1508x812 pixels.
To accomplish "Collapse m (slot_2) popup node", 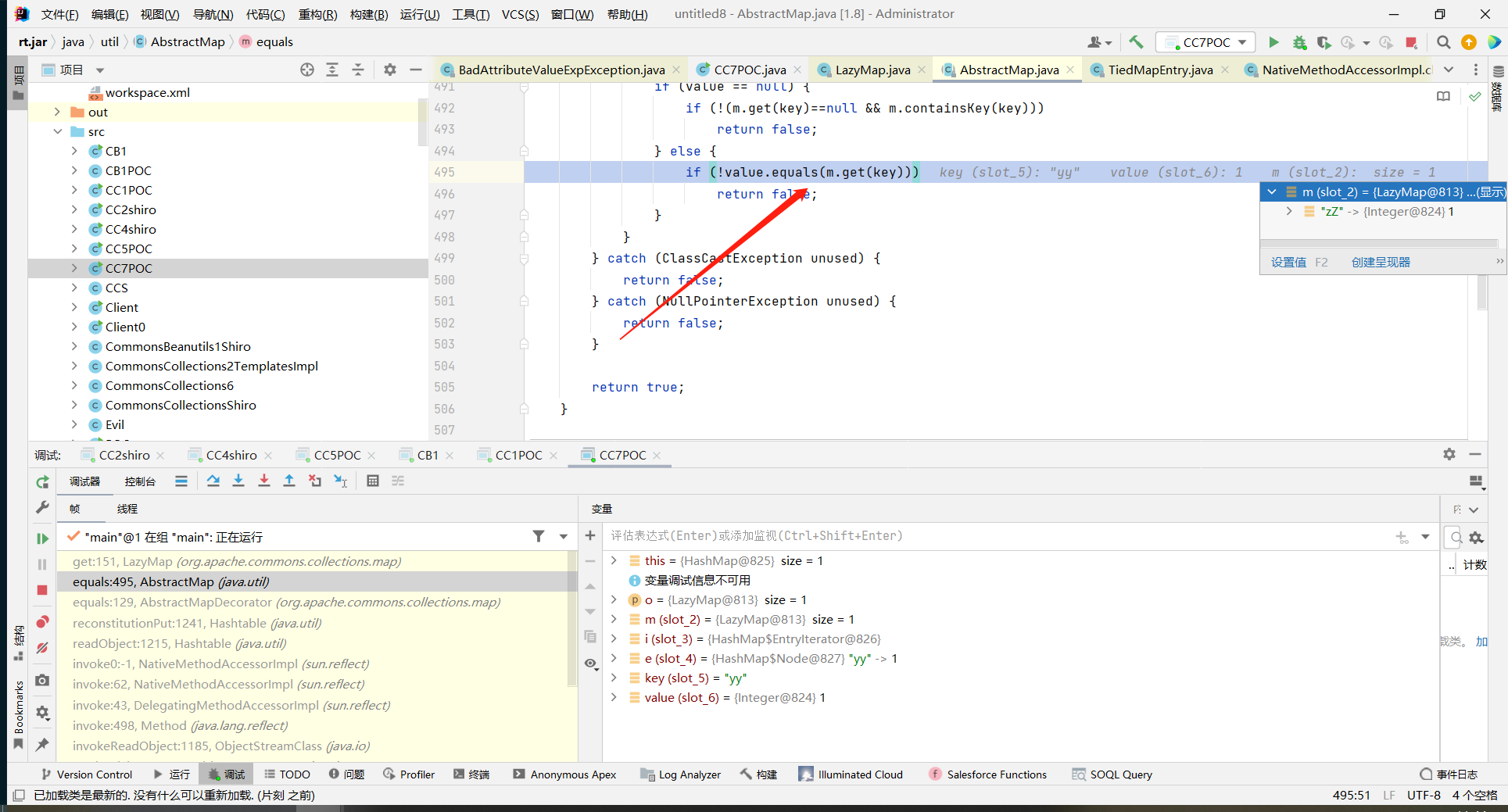I will click(1272, 191).
